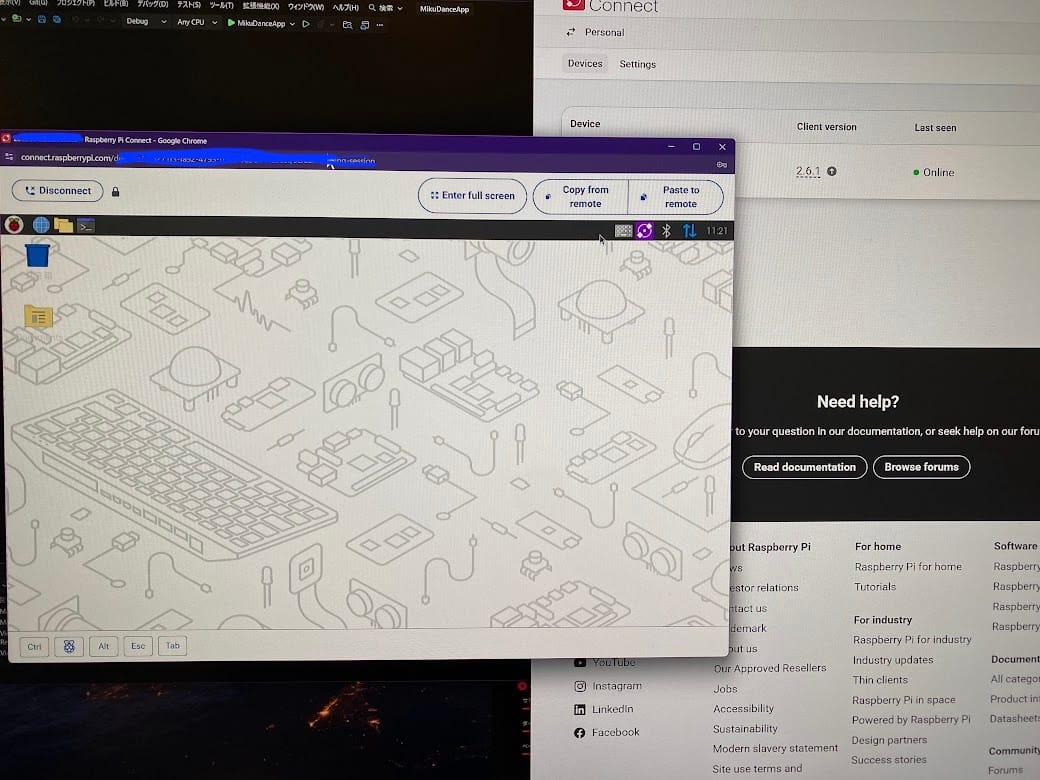Viewport: 1040px width, 780px height.
Task: Open the Bluetooth tray menu
Action: (667, 230)
